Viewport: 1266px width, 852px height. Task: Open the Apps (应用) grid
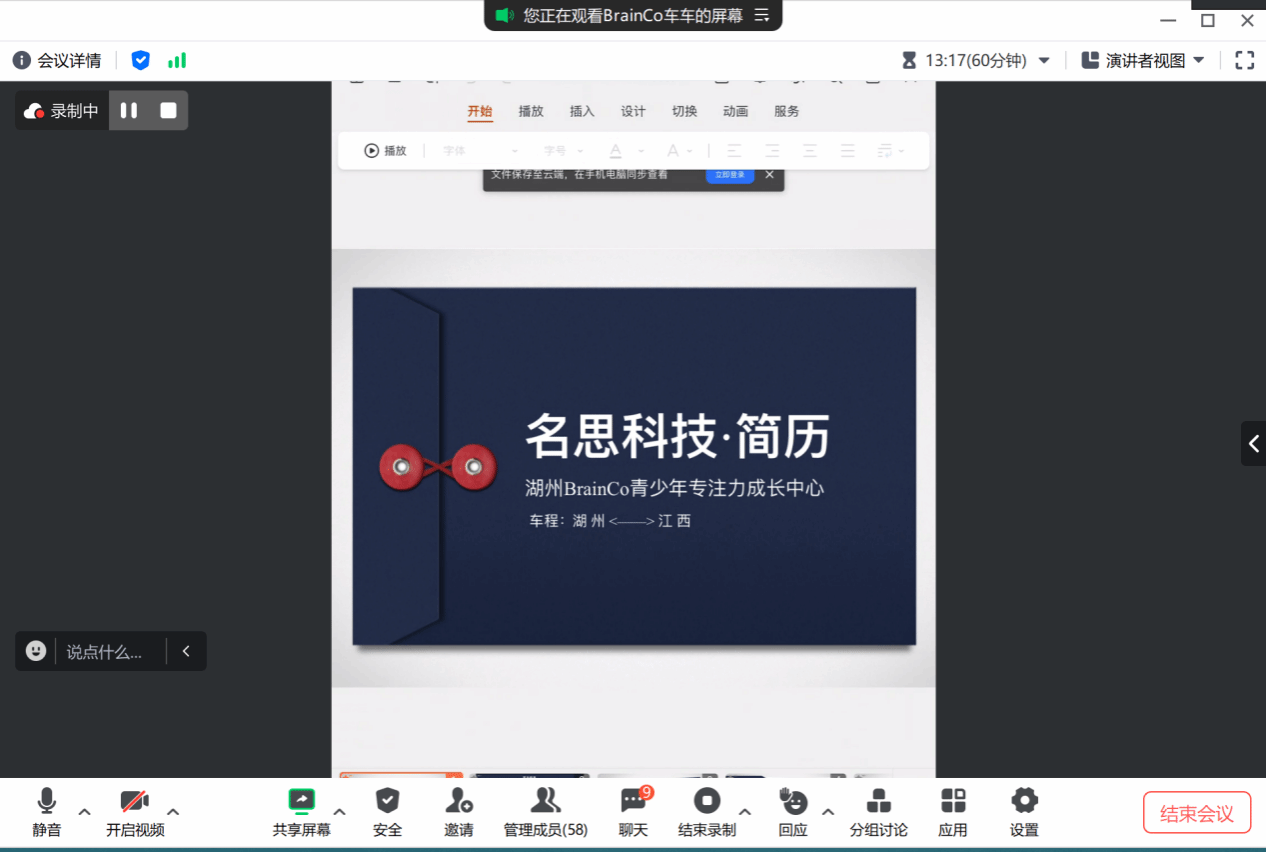pyautogui.click(x=953, y=801)
